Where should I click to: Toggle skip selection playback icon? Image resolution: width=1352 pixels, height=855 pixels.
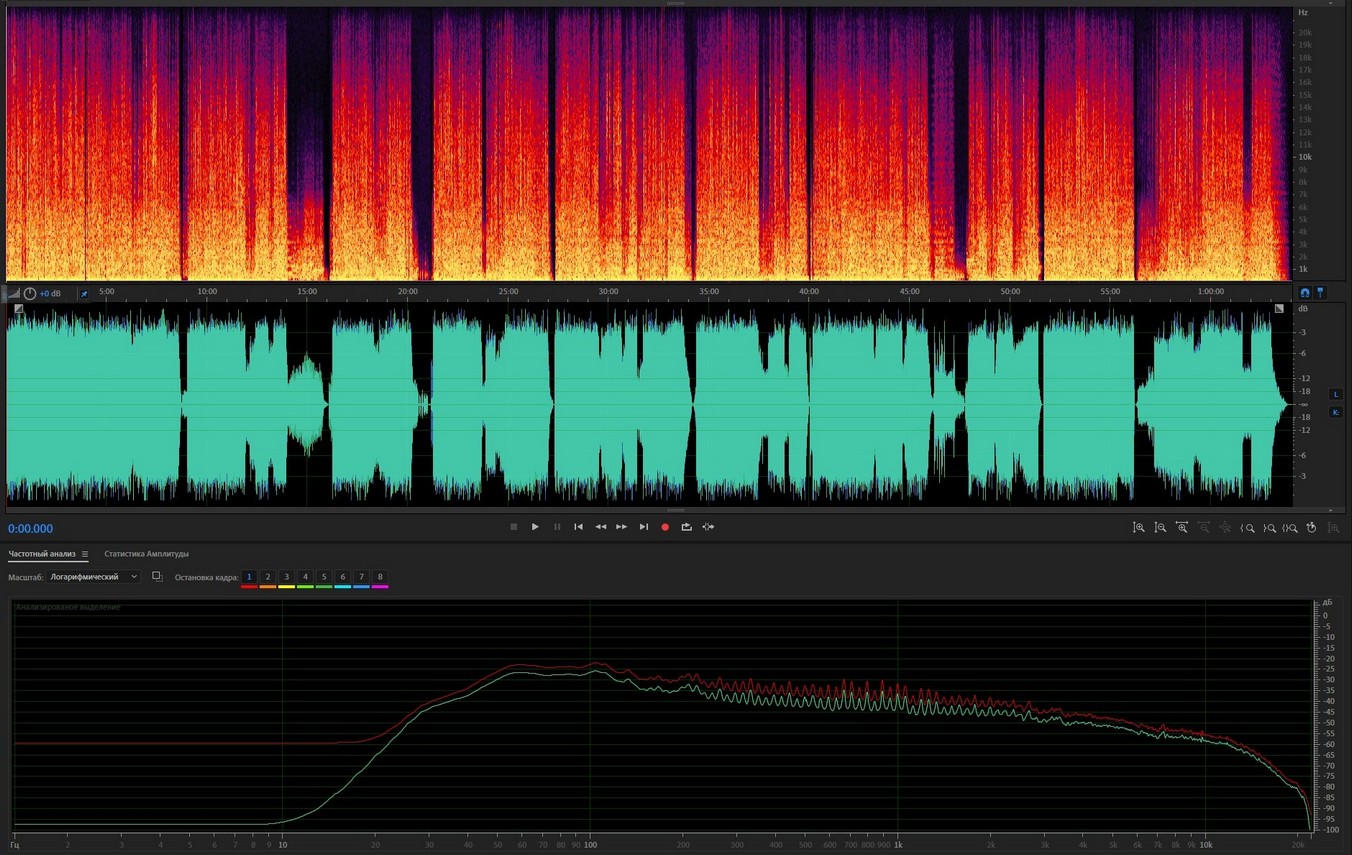pyautogui.click(x=708, y=527)
